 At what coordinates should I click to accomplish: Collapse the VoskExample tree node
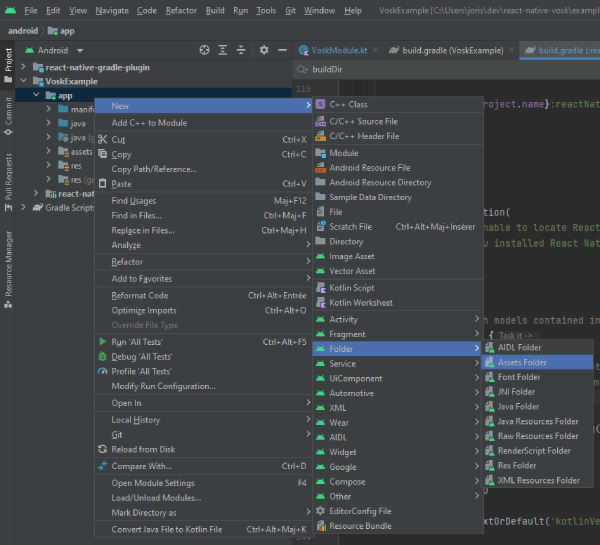tap(23, 81)
